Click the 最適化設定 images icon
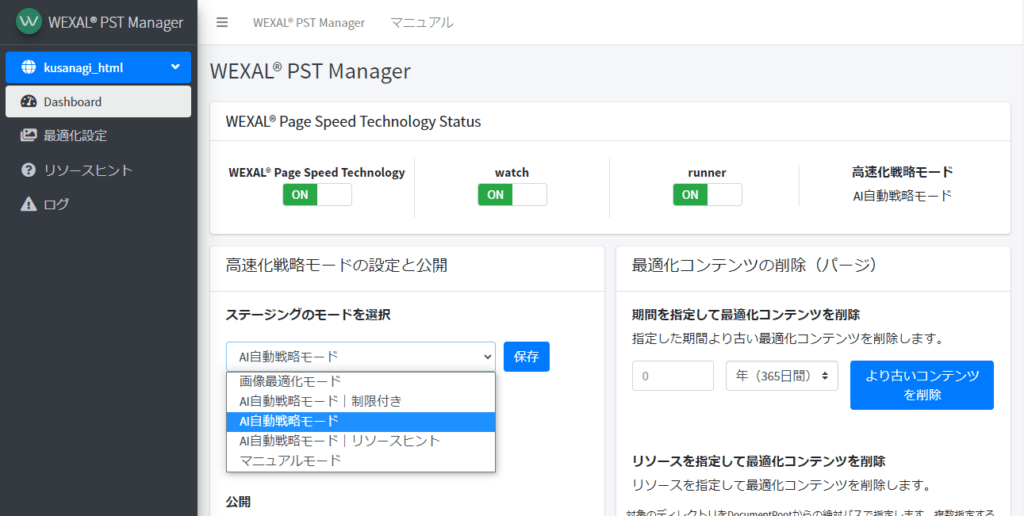 point(29,136)
